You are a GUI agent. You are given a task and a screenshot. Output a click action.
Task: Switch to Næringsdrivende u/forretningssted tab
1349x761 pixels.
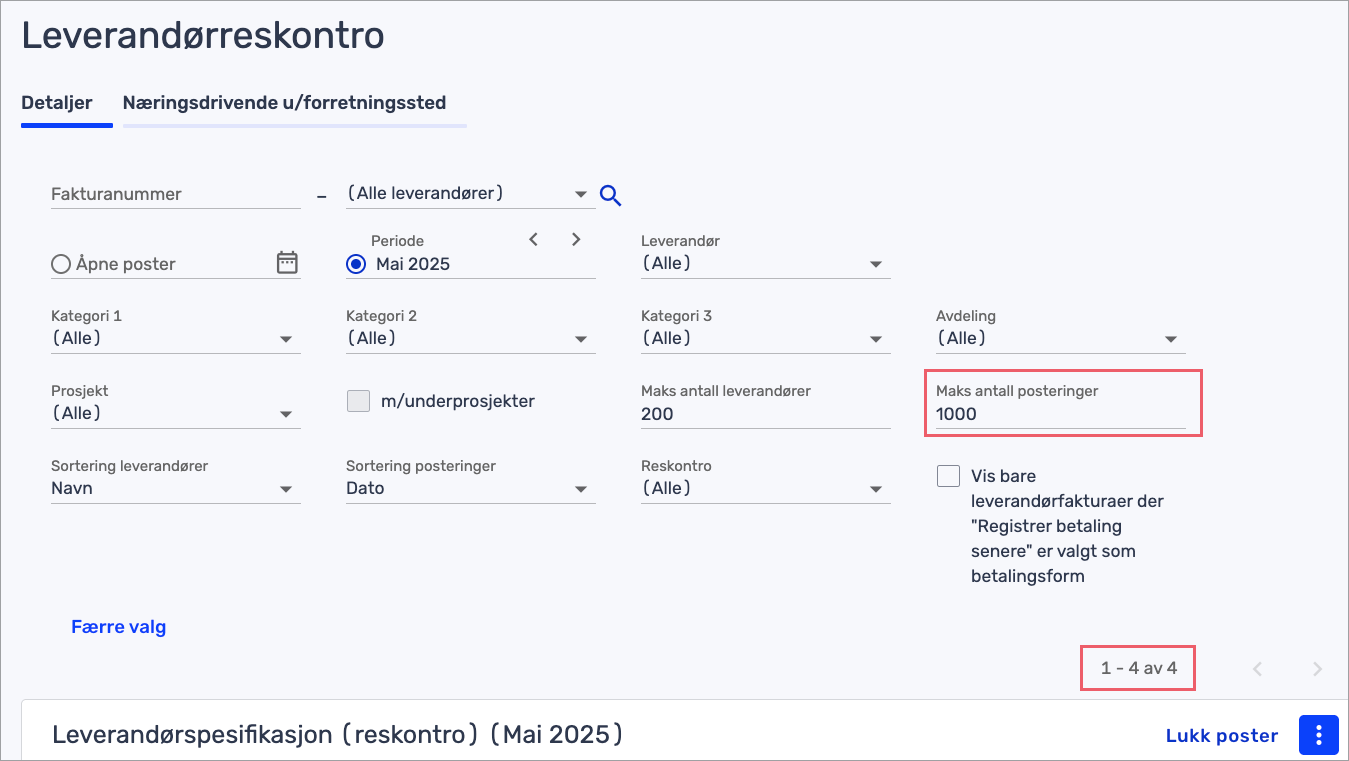(284, 102)
